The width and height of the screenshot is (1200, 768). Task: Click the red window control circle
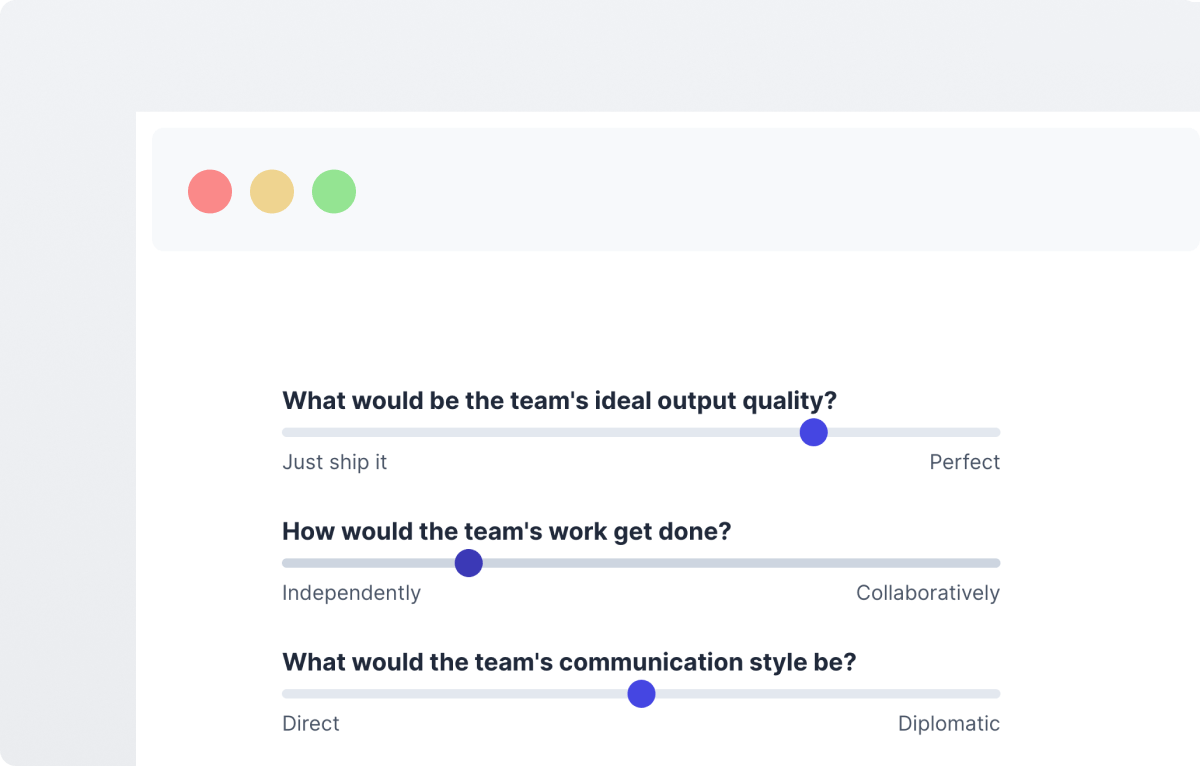coord(210,191)
